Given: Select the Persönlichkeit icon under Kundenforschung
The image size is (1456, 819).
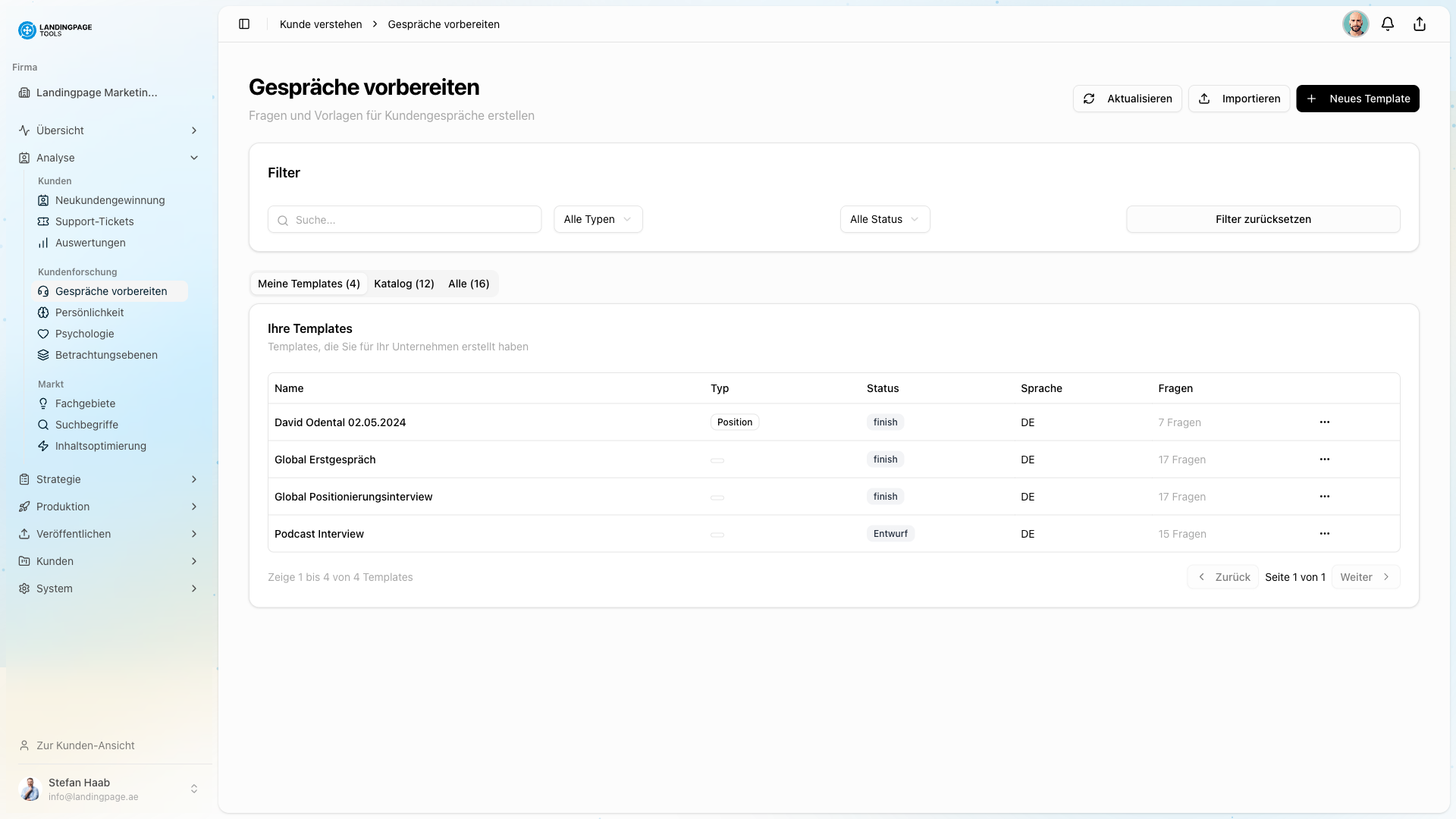Looking at the screenshot, I should 44,312.
